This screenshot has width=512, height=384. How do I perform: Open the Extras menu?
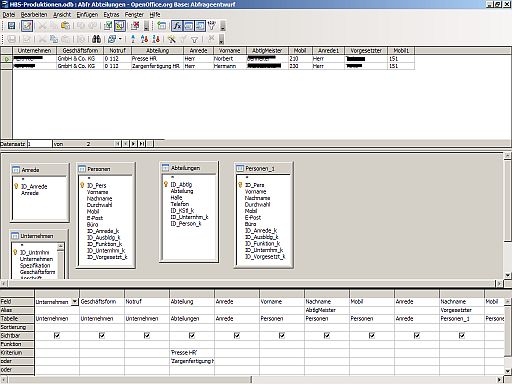click(x=111, y=15)
